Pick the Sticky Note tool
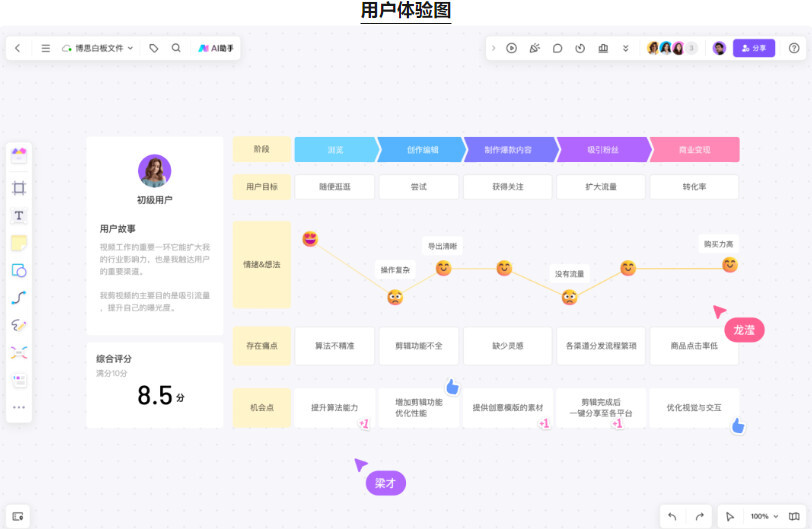 pos(19,243)
